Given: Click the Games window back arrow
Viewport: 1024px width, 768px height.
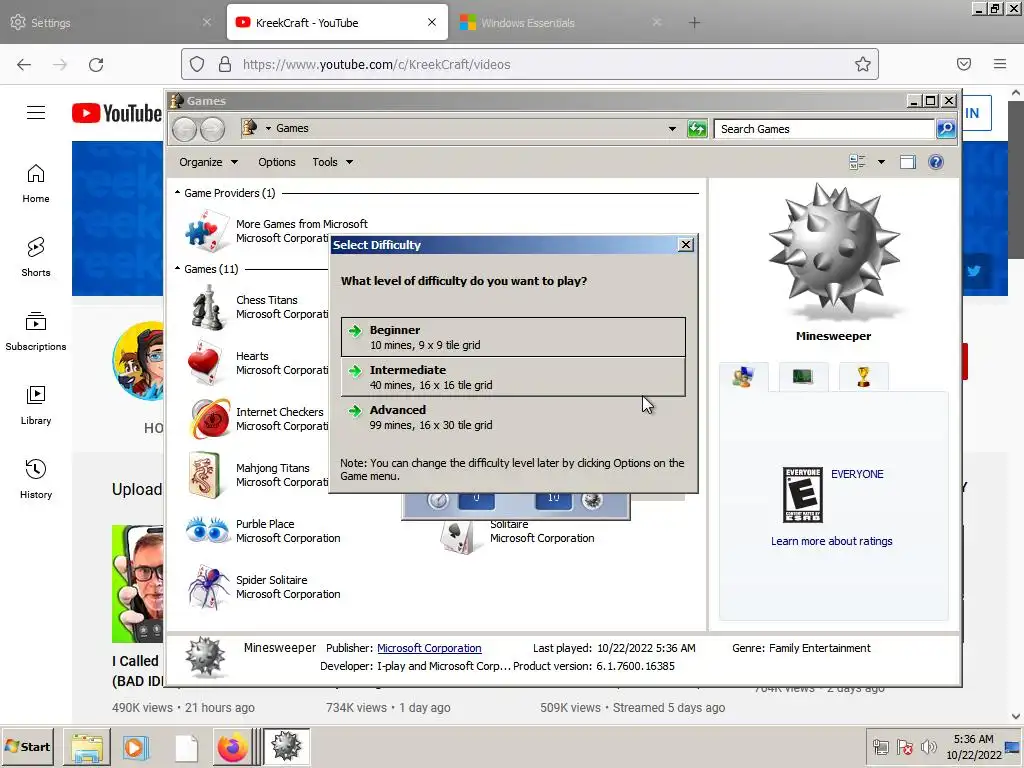Looking at the screenshot, I should [185, 129].
